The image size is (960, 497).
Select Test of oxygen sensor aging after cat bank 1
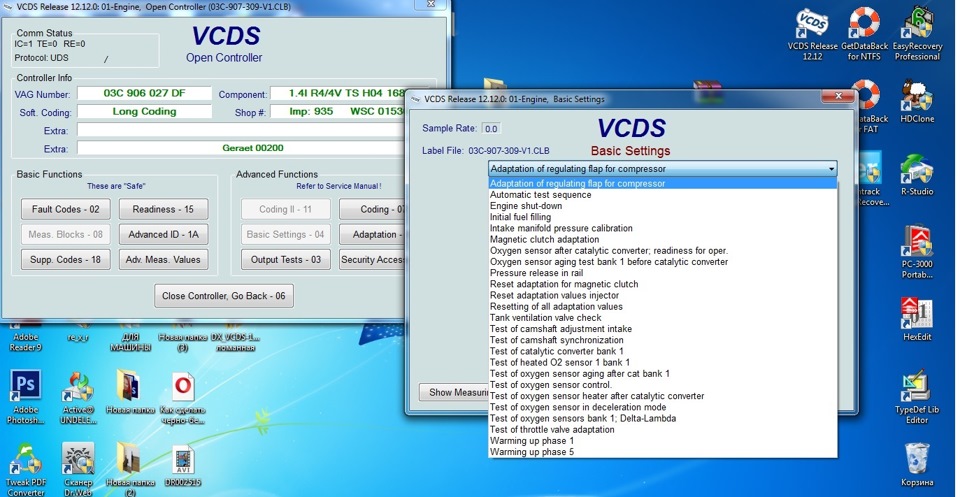coord(662,373)
